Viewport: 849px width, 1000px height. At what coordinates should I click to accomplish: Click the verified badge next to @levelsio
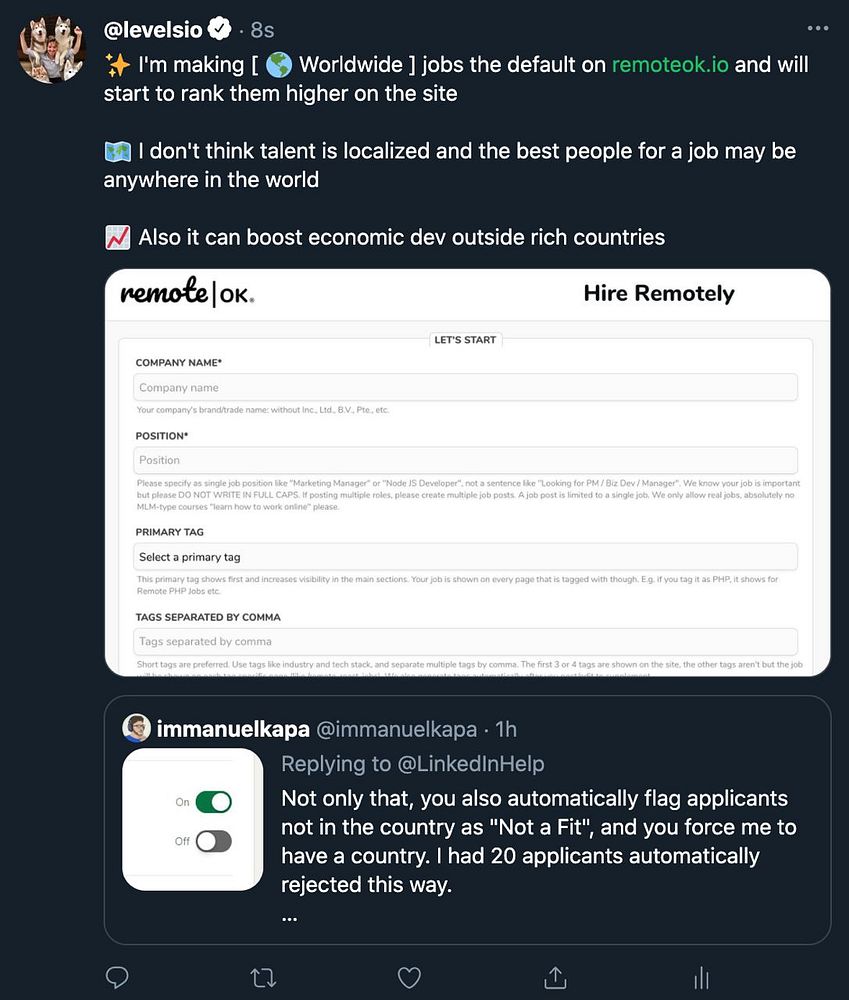point(219,29)
